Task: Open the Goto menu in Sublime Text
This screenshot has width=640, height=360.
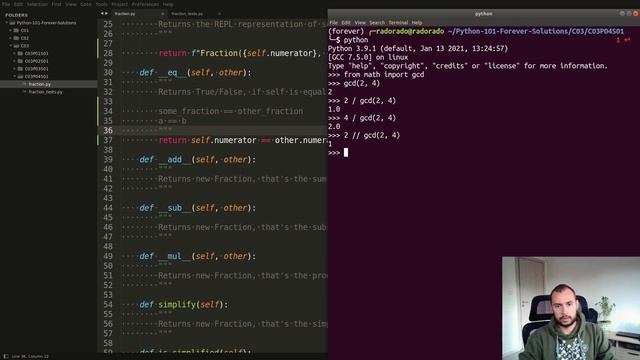Action: (86, 4)
